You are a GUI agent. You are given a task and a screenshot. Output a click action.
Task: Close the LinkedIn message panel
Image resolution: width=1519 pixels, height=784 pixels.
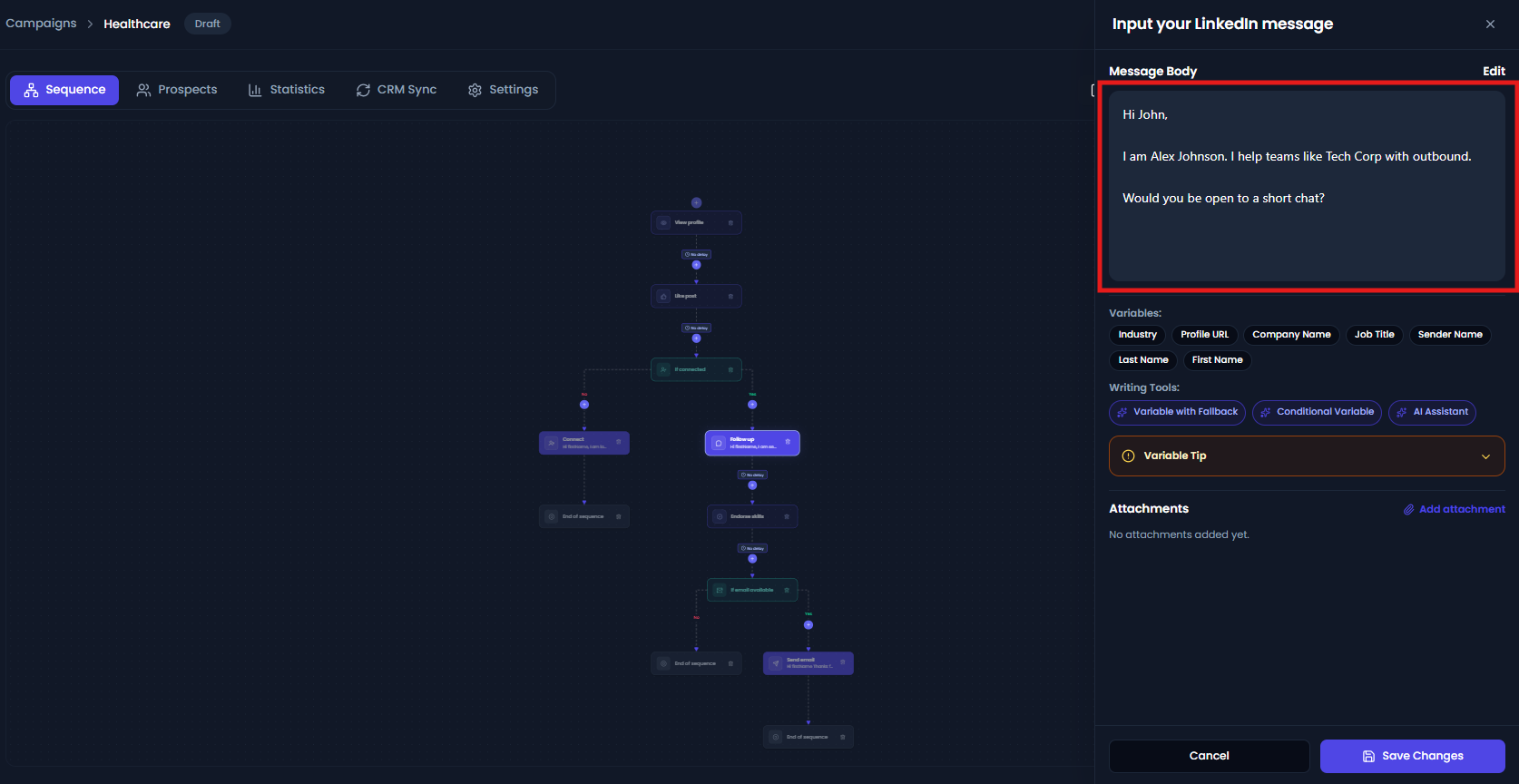pyautogui.click(x=1490, y=24)
